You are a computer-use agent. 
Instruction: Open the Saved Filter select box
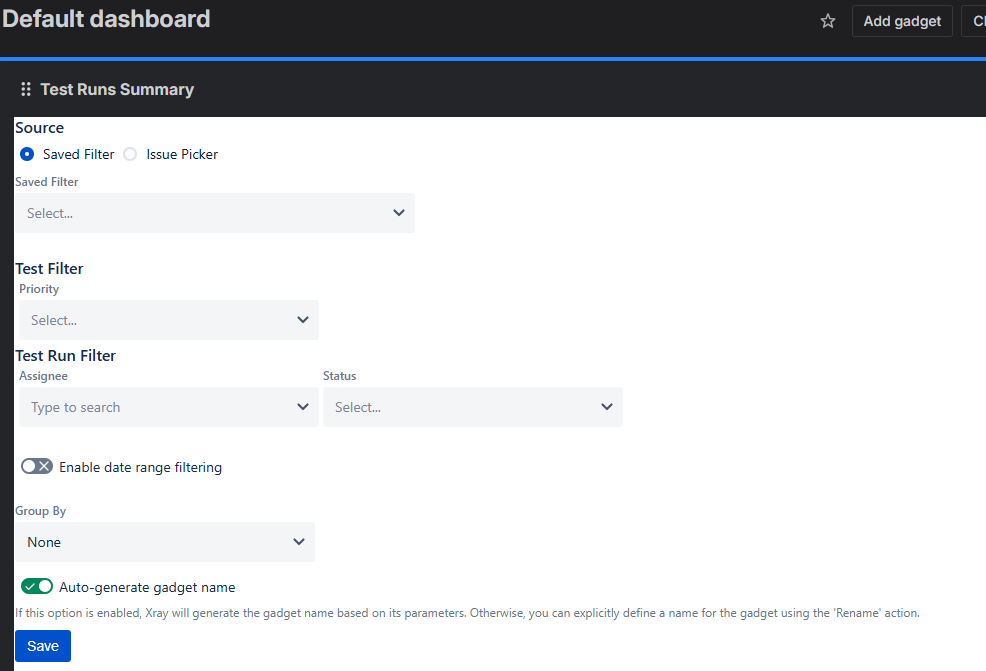click(200, 213)
